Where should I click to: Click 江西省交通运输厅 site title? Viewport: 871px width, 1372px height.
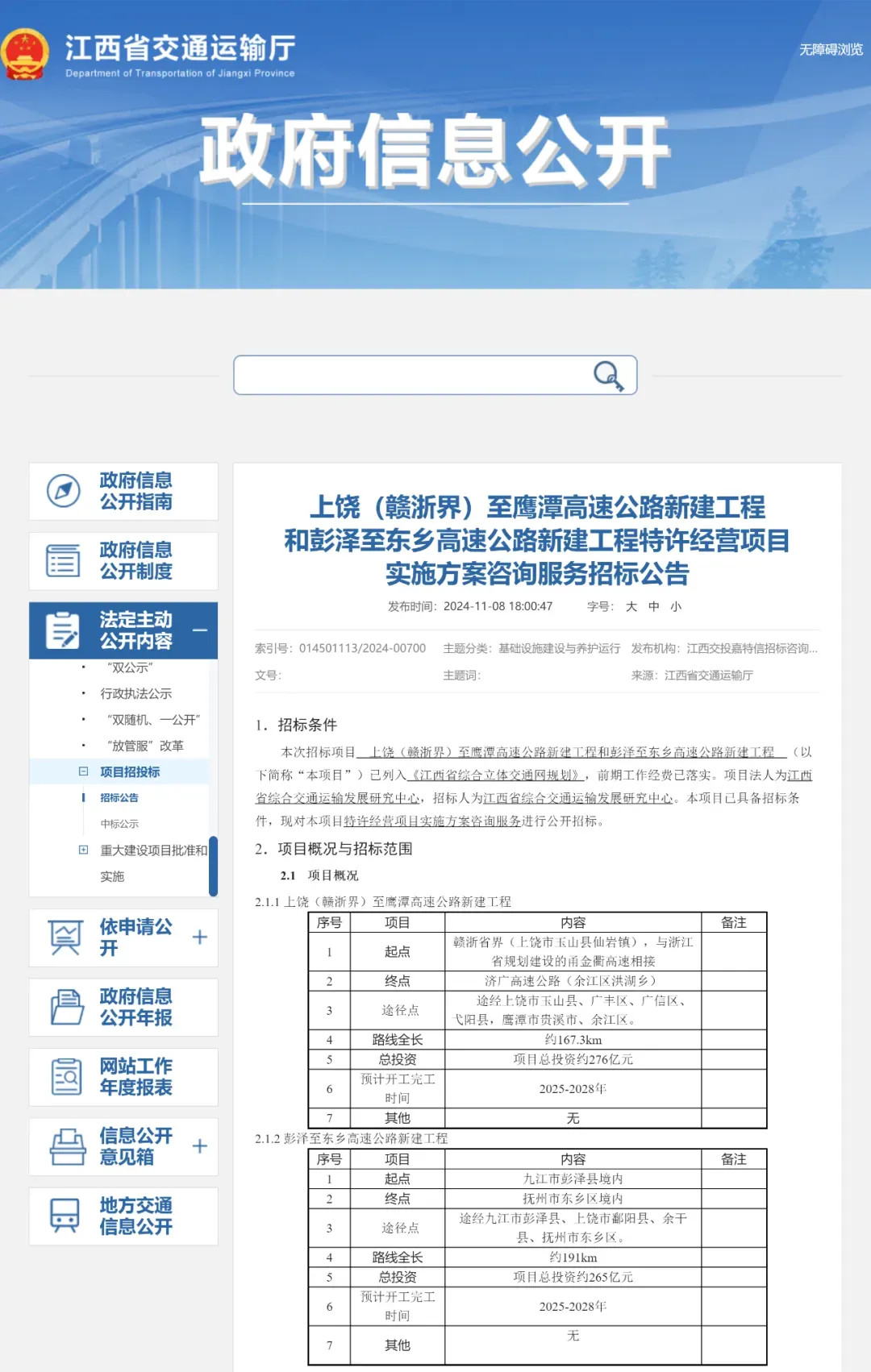coord(180,48)
